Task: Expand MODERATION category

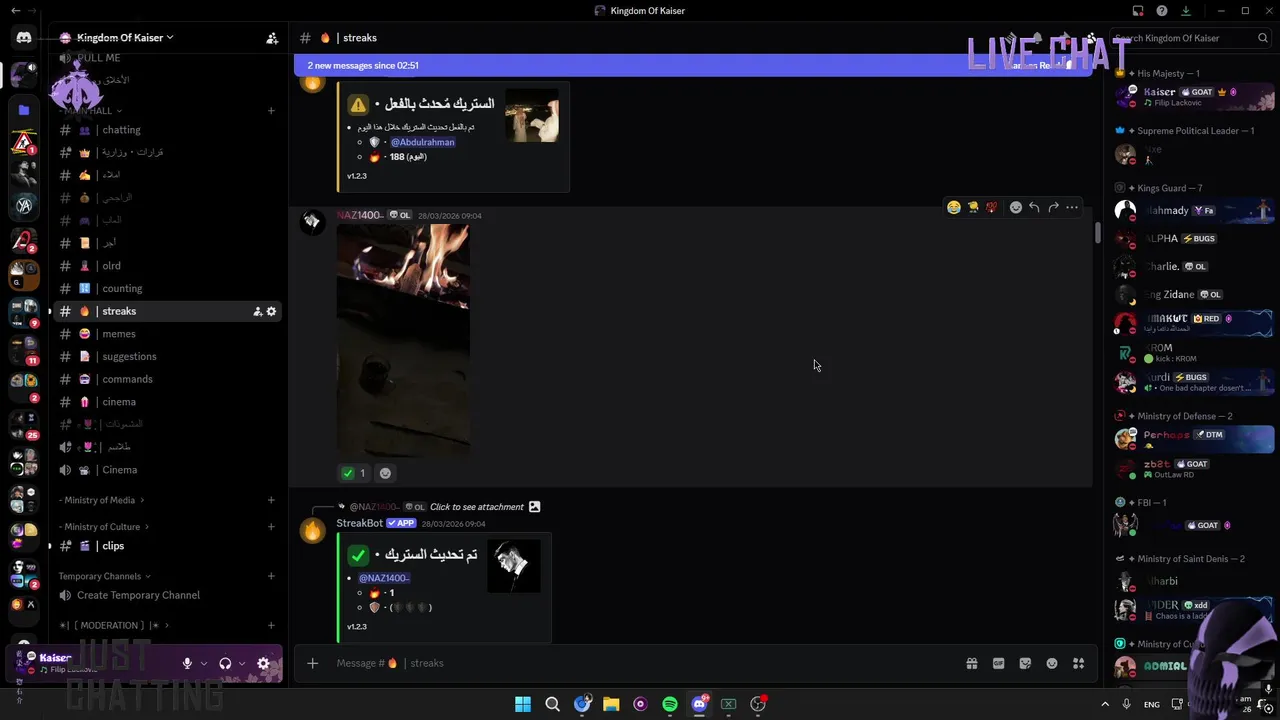Action: [113, 625]
